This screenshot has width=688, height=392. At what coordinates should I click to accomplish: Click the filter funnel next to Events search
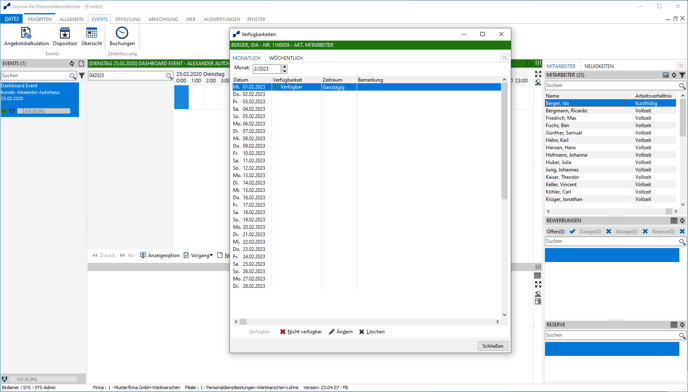(82, 76)
